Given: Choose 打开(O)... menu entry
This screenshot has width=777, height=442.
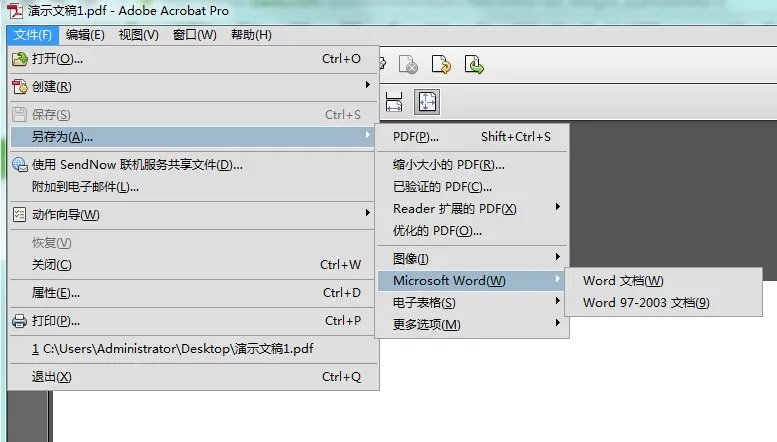Looking at the screenshot, I should [194, 59].
